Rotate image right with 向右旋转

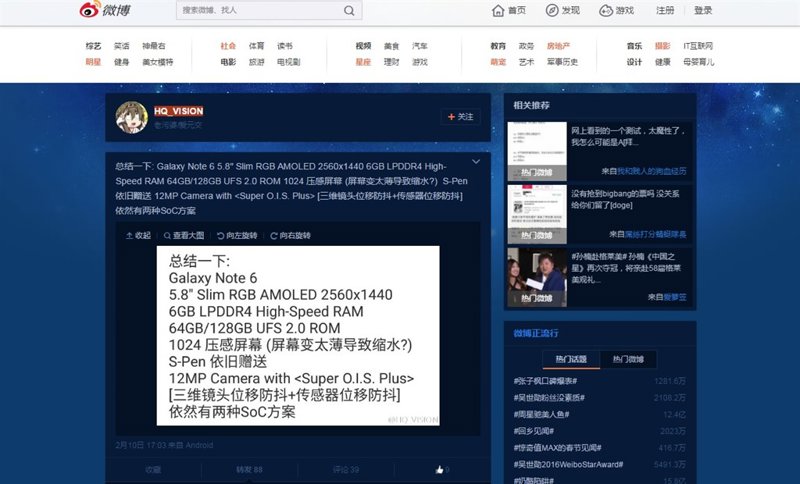pyautogui.click(x=289, y=236)
